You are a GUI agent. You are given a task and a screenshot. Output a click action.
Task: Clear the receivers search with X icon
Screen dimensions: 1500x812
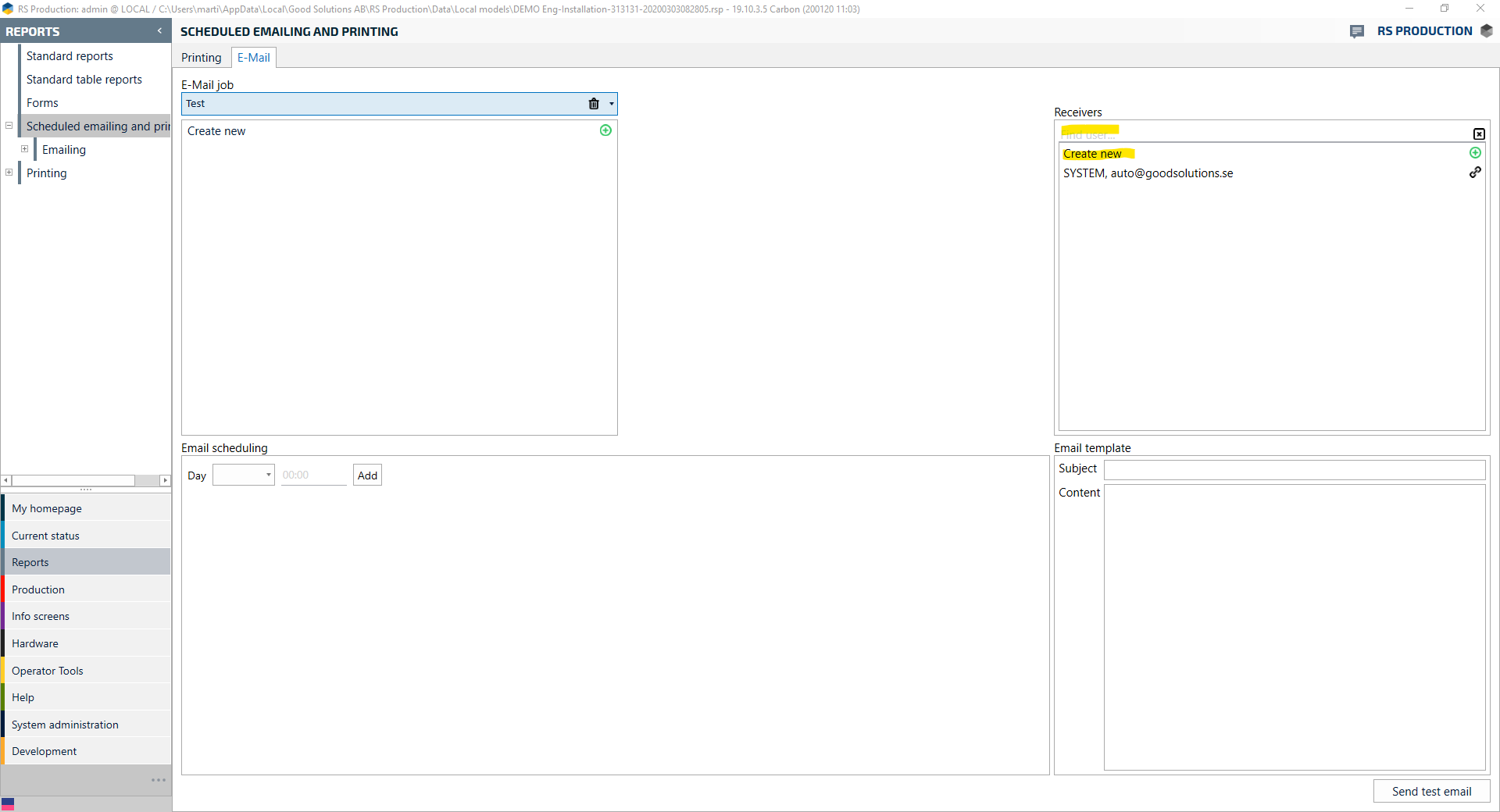pyautogui.click(x=1479, y=134)
